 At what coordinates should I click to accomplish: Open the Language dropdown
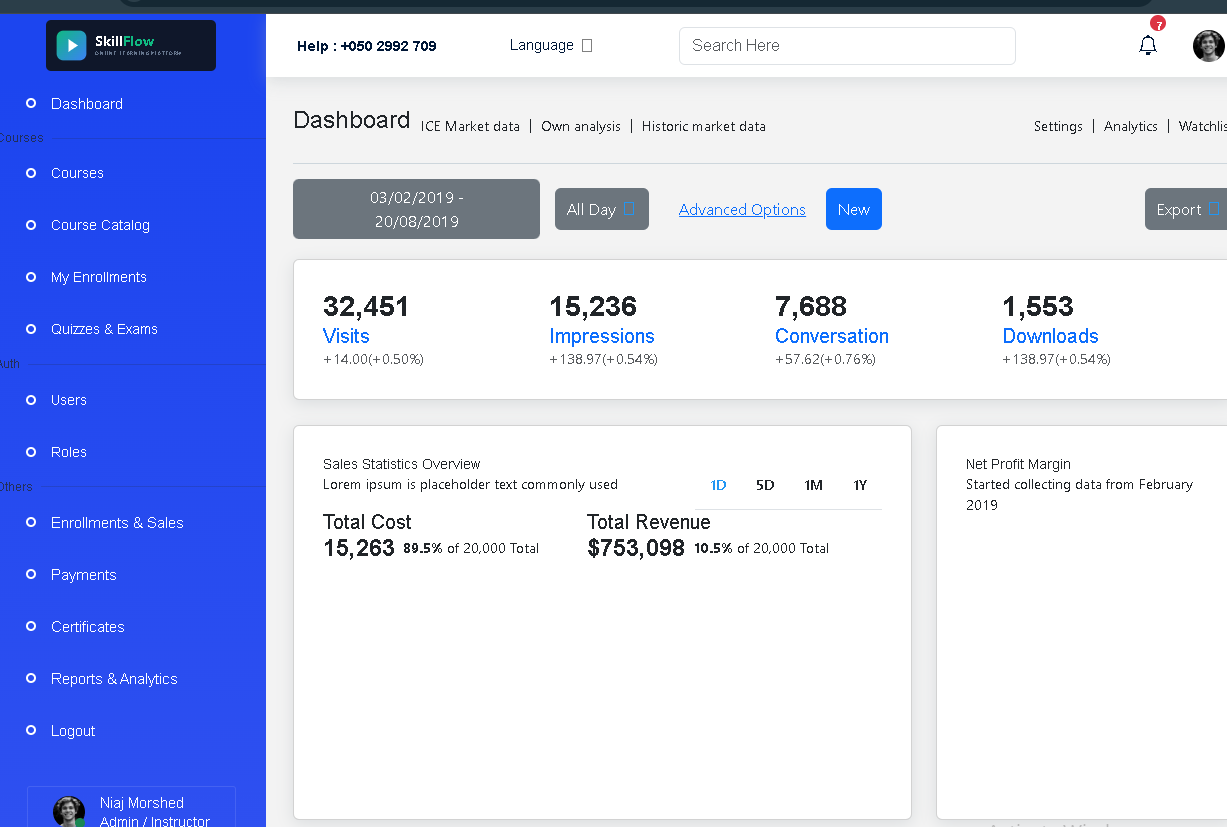[x=551, y=45]
